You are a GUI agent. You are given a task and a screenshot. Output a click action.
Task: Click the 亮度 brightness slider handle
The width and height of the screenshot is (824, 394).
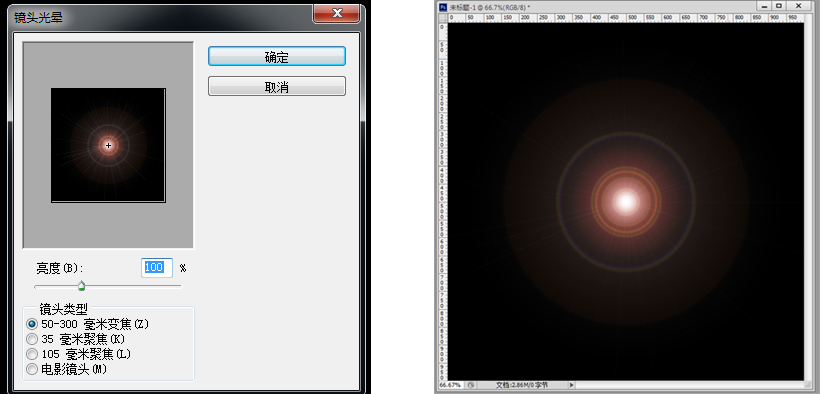(81, 286)
